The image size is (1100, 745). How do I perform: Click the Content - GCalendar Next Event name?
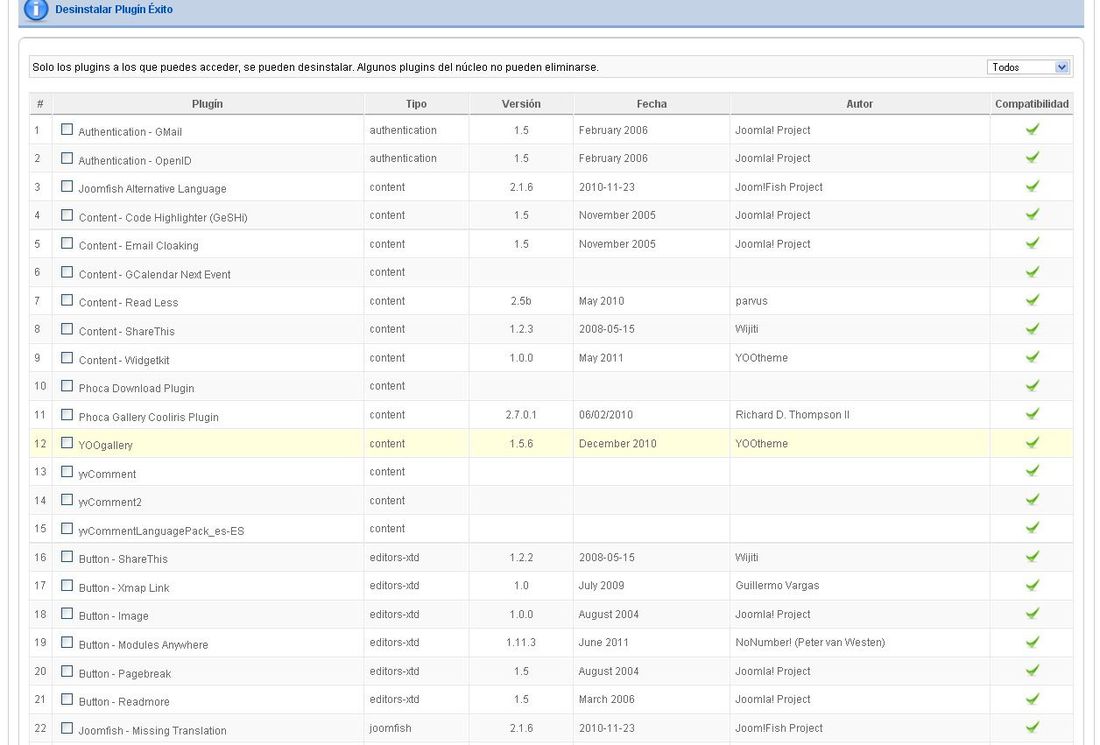coord(154,274)
